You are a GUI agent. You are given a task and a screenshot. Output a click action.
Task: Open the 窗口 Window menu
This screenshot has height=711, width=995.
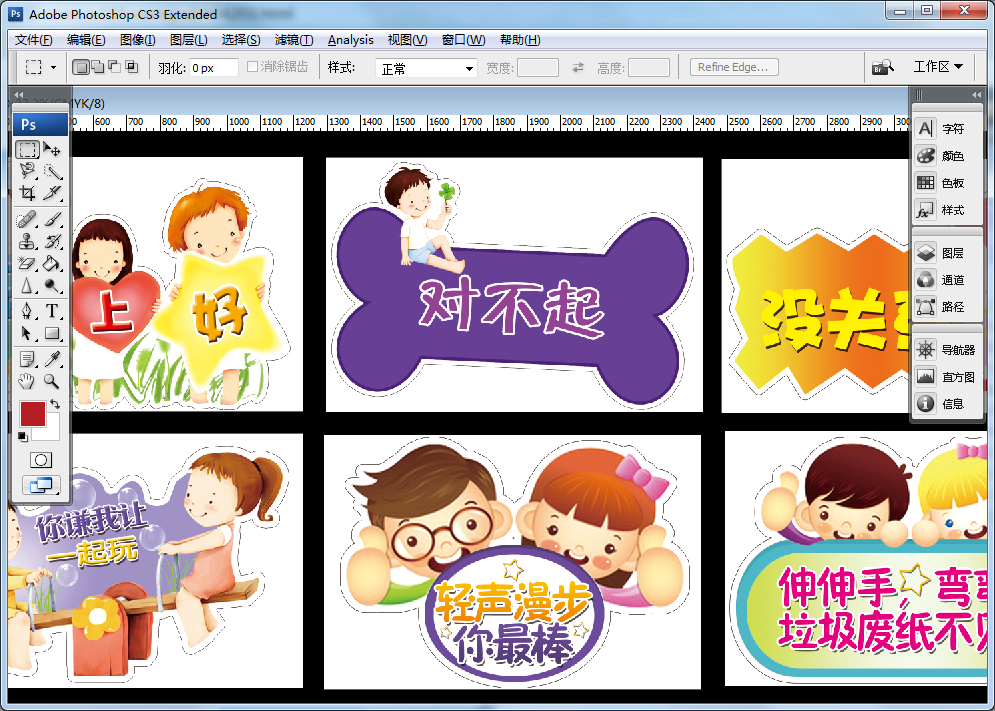pos(463,40)
